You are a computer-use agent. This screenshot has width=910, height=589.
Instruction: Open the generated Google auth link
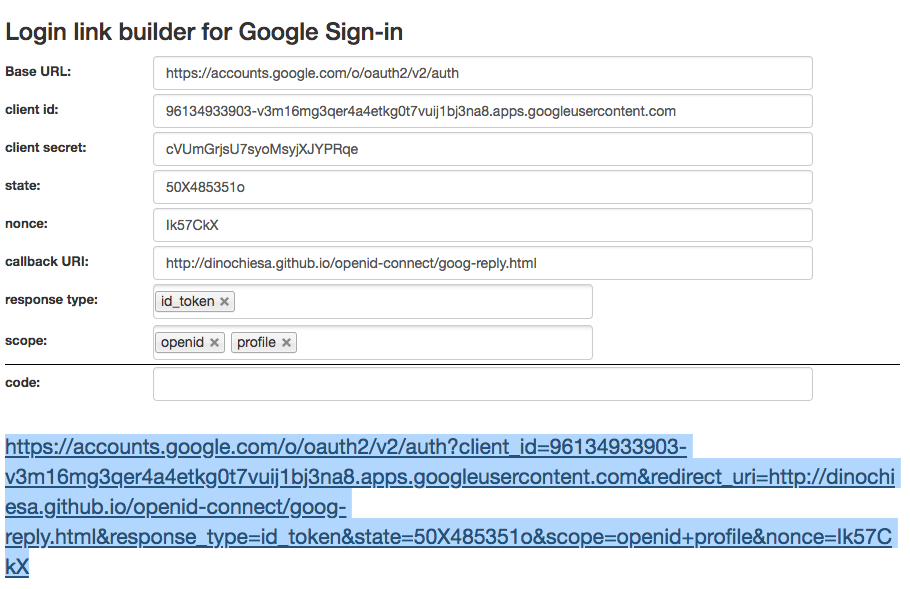click(450, 507)
